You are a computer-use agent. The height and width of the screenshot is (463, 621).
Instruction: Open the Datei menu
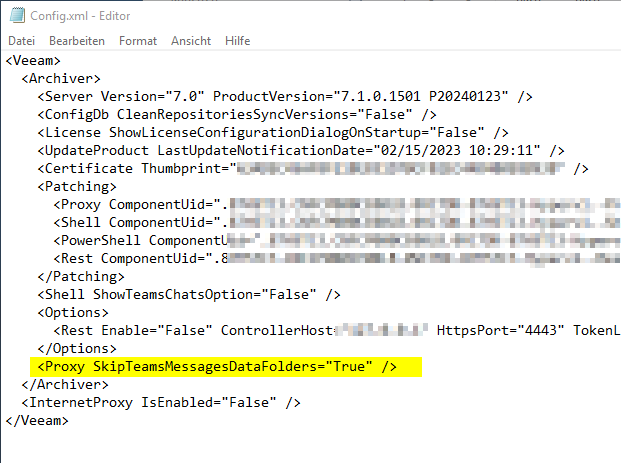pos(21,41)
